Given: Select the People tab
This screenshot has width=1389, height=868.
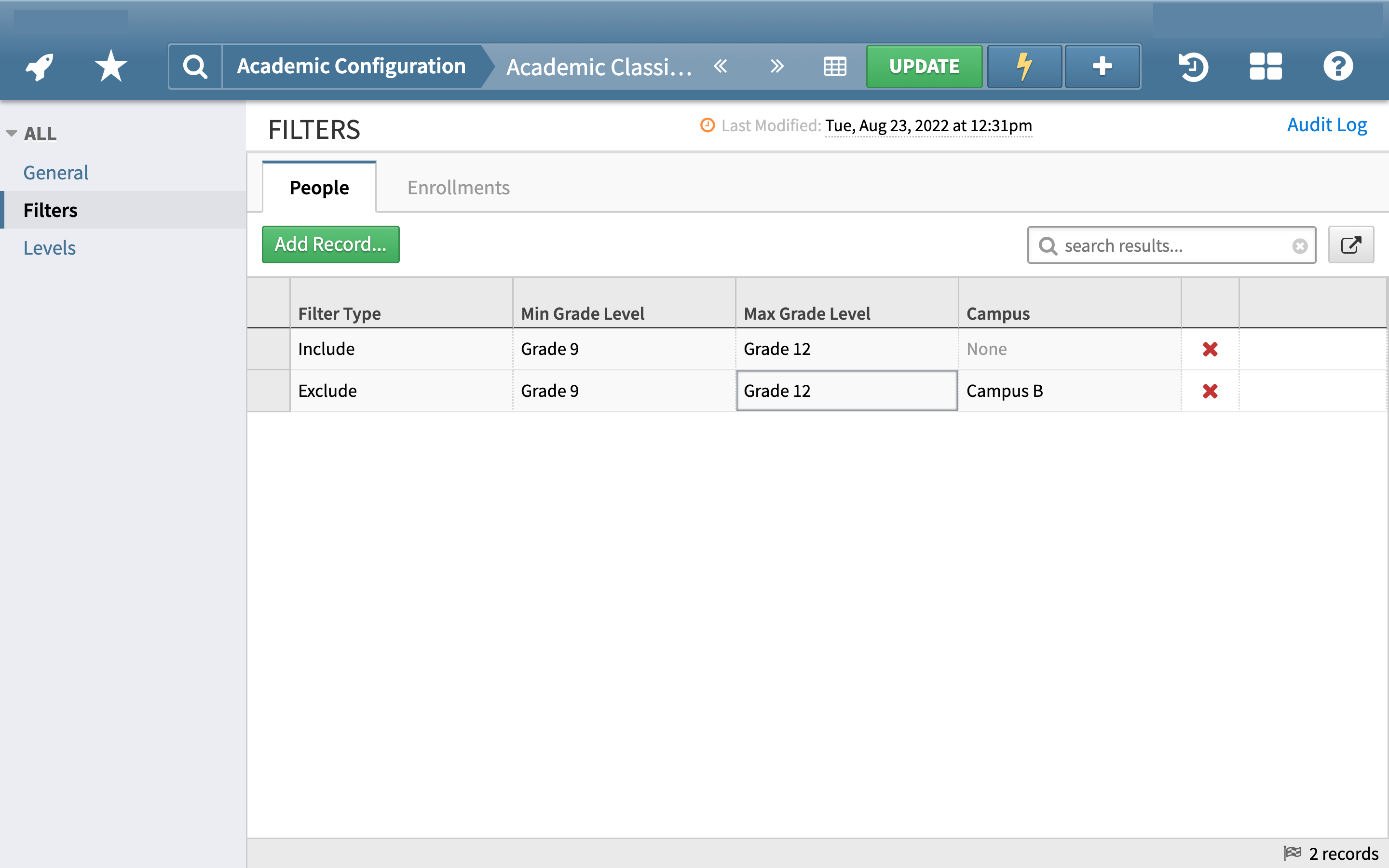Looking at the screenshot, I should tap(318, 187).
